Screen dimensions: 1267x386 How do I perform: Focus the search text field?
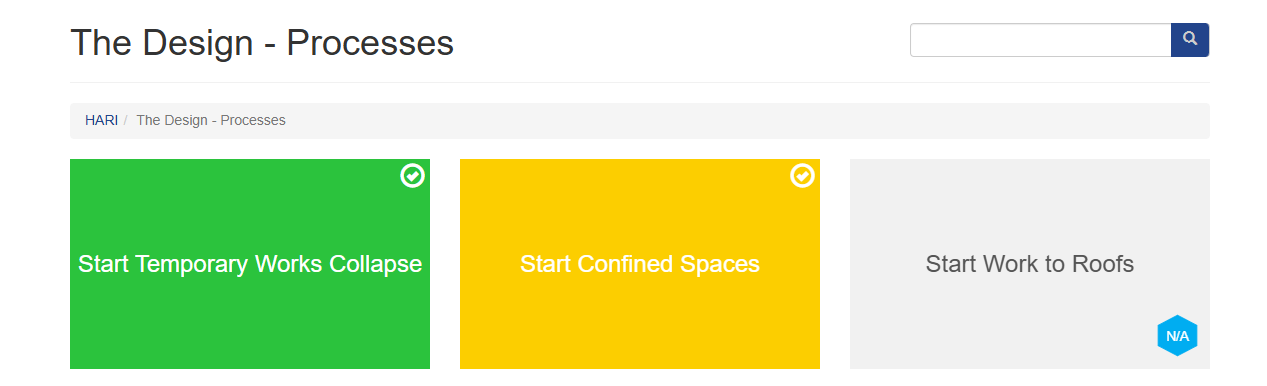[x=1040, y=40]
